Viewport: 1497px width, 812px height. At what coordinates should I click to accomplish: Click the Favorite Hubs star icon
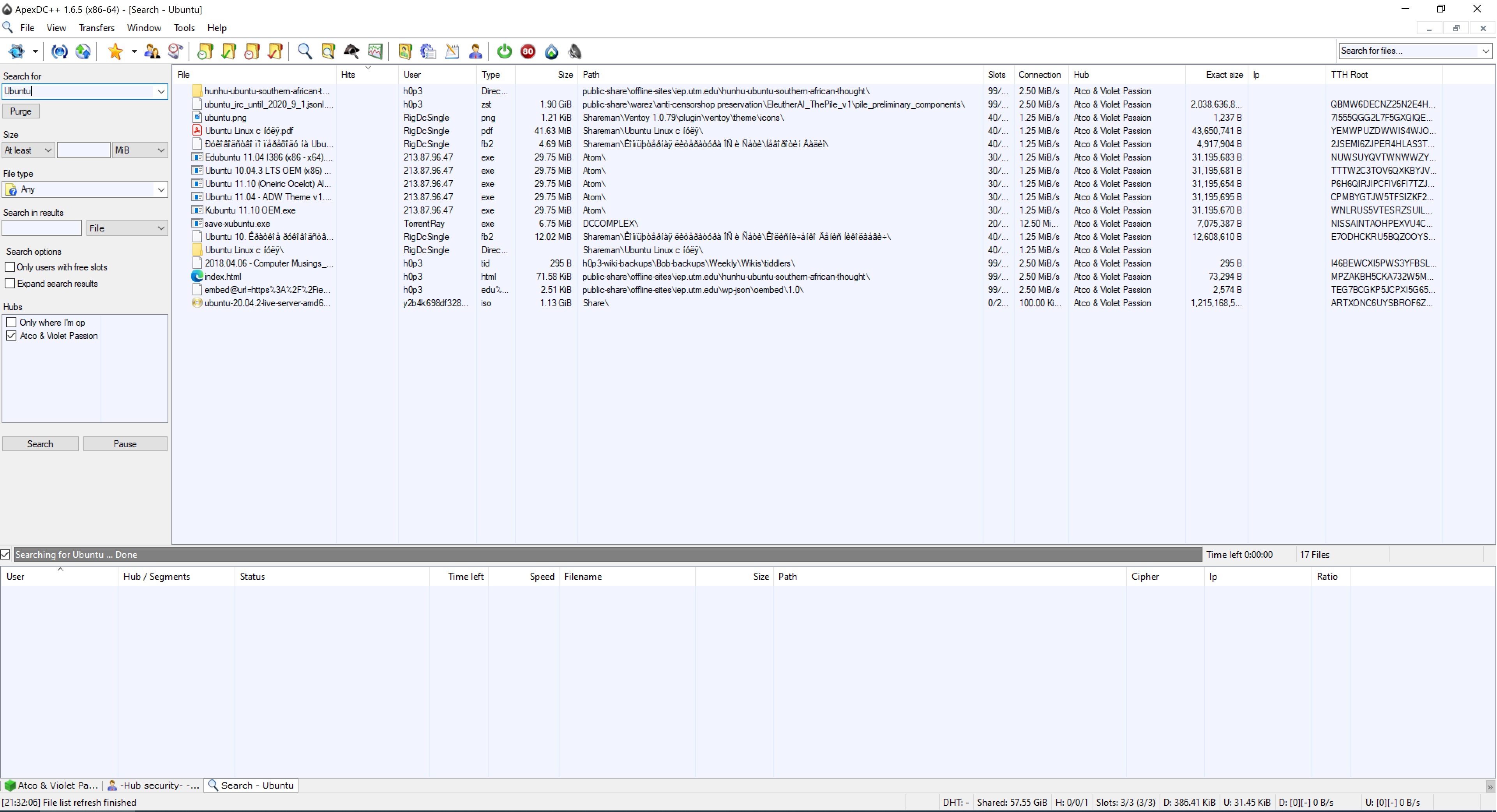coord(115,52)
